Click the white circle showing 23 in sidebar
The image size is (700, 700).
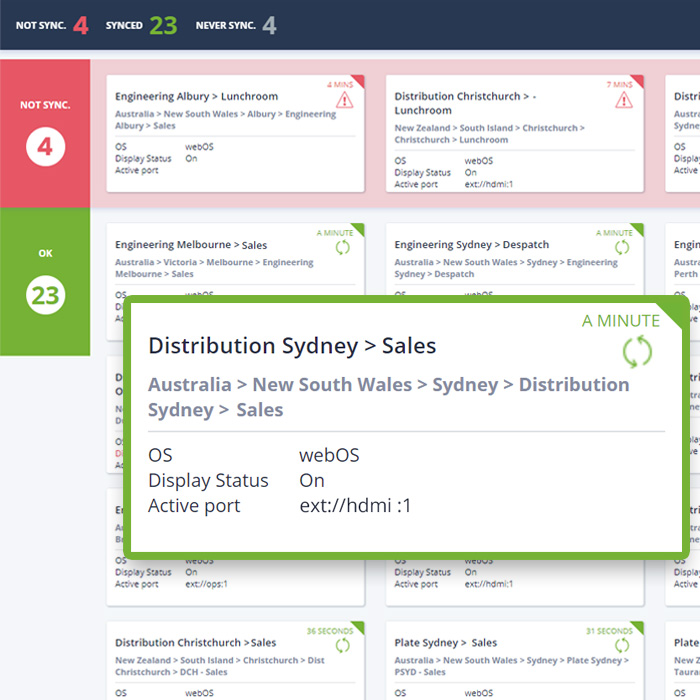[45, 297]
